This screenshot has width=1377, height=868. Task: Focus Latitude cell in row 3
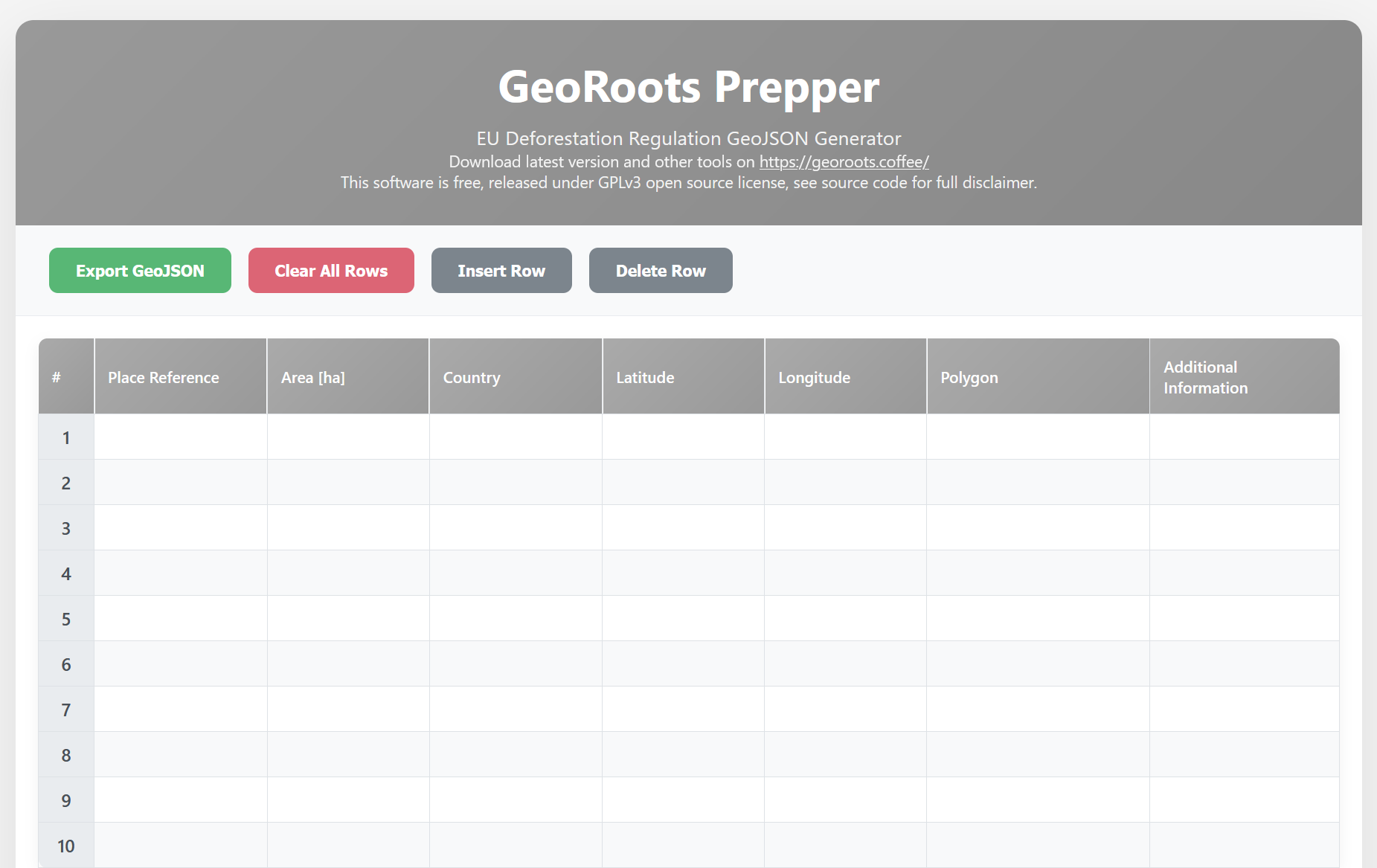[x=684, y=527]
